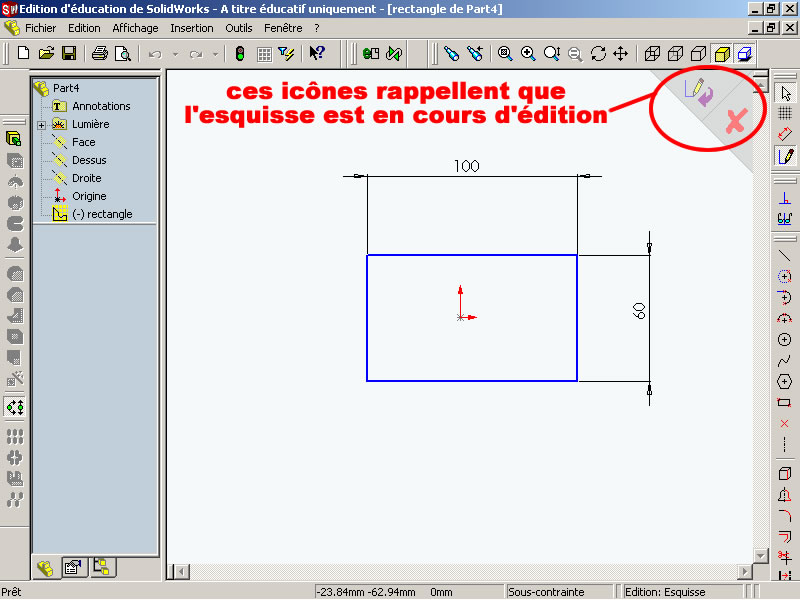Click the Trim entities icon
Viewport: 800px width, 600px height.
point(784,556)
